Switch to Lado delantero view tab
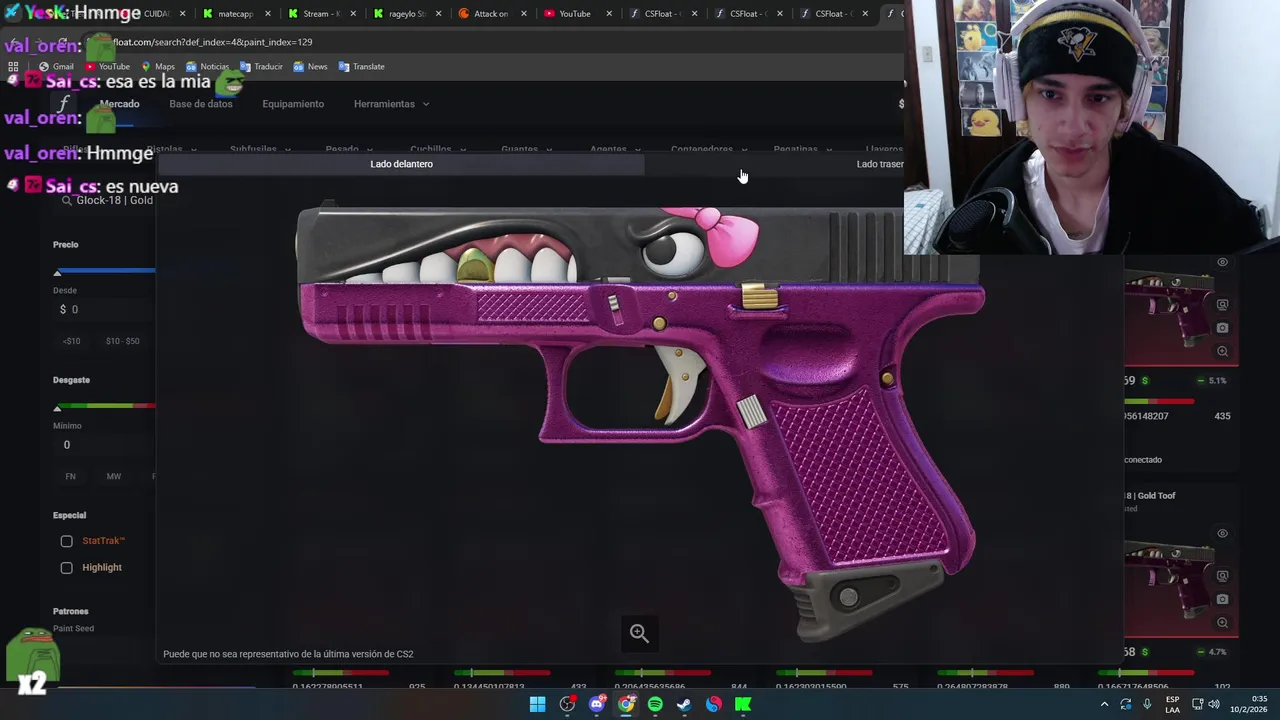1280x720 pixels. pyautogui.click(x=401, y=164)
